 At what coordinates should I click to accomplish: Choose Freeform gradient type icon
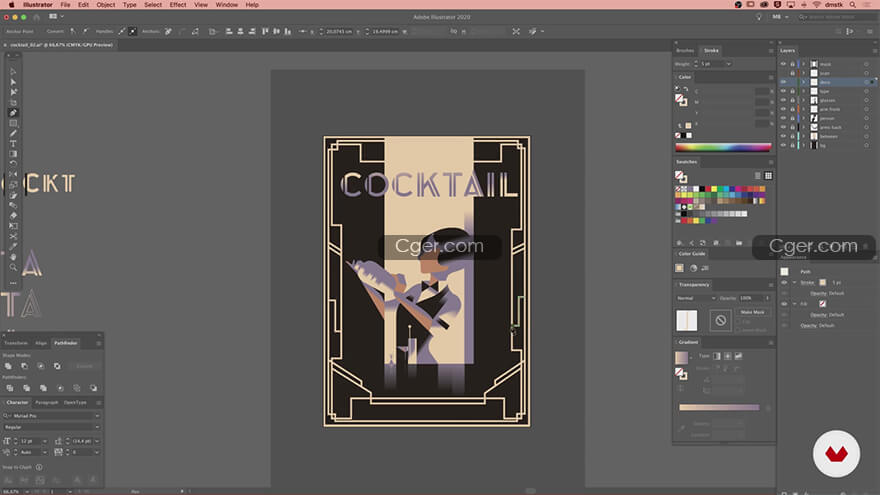click(x=738, y=356)
